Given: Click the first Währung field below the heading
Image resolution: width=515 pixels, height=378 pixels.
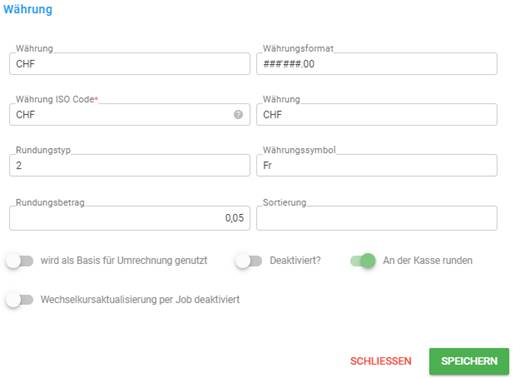Looking at the screenshot, I should click(x=130, y=64).
